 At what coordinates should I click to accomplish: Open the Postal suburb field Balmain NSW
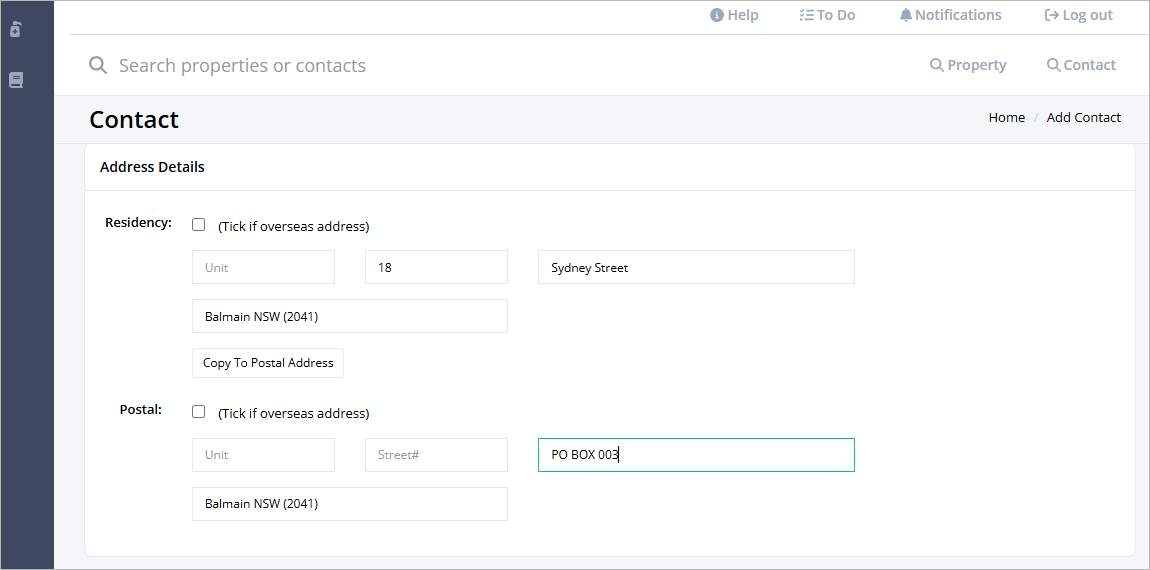tap(350, 504)
